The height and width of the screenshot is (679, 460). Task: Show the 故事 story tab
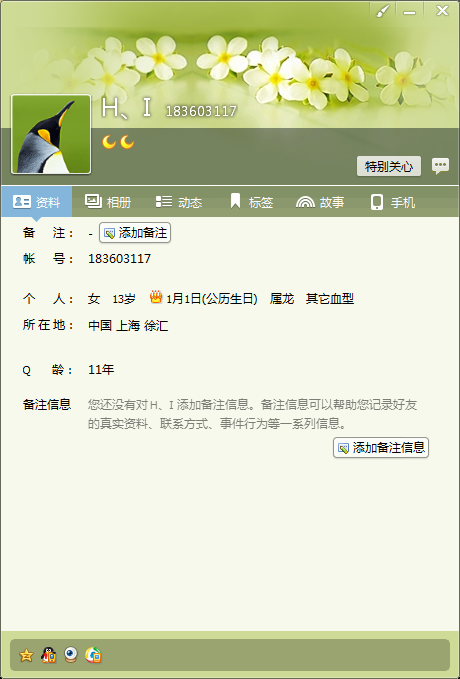point(320,202)
